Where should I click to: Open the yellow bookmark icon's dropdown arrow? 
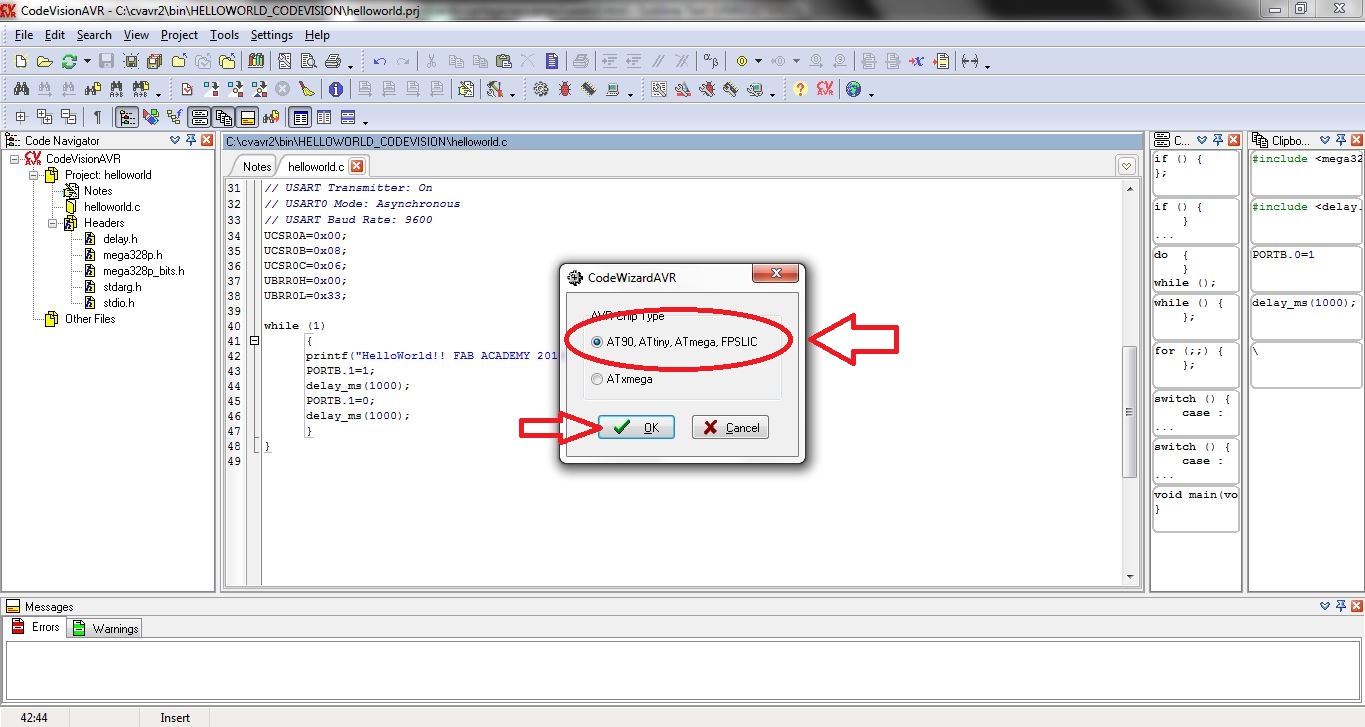tap(758, 62)
